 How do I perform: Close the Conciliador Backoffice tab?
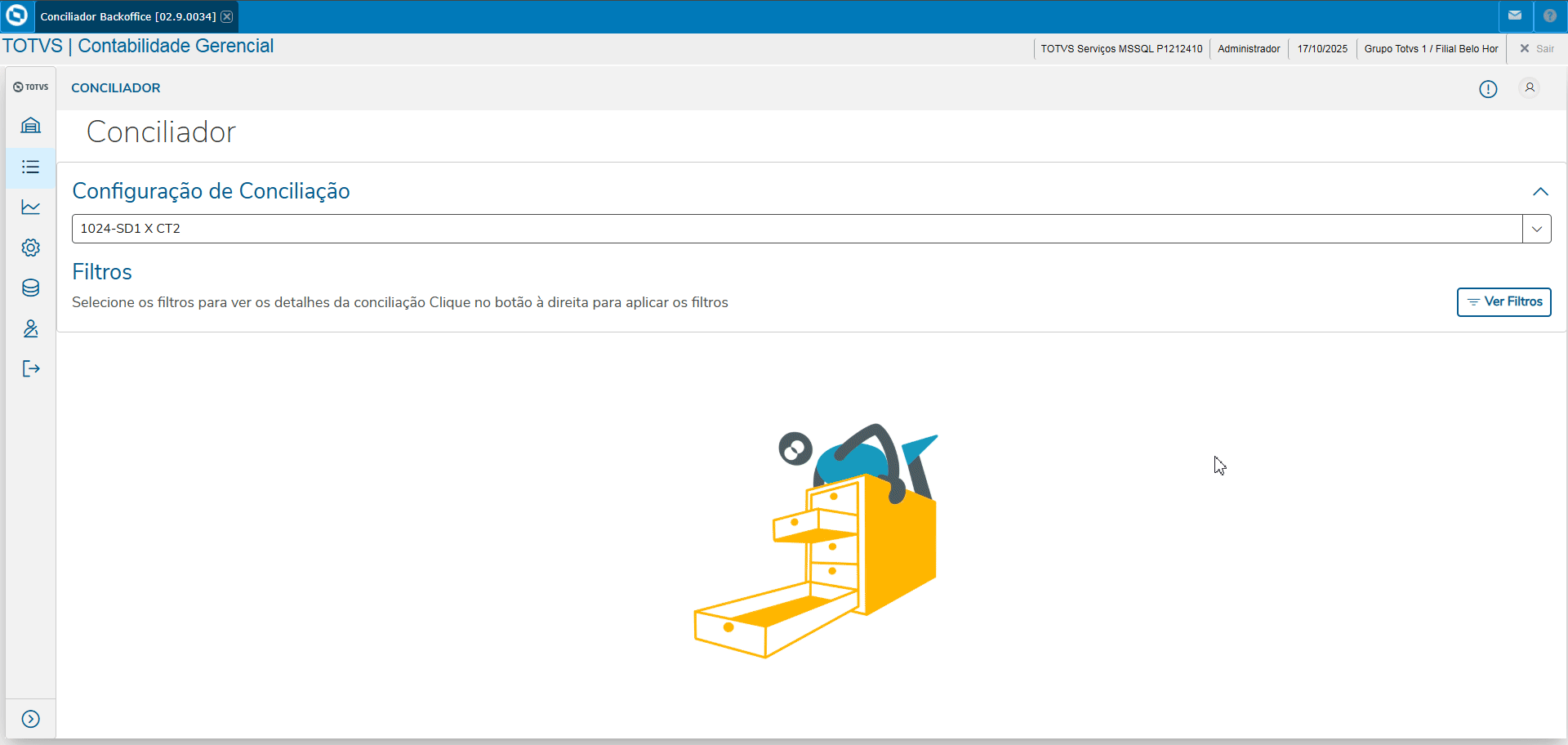pyautogui.click(x=227, y=16)
